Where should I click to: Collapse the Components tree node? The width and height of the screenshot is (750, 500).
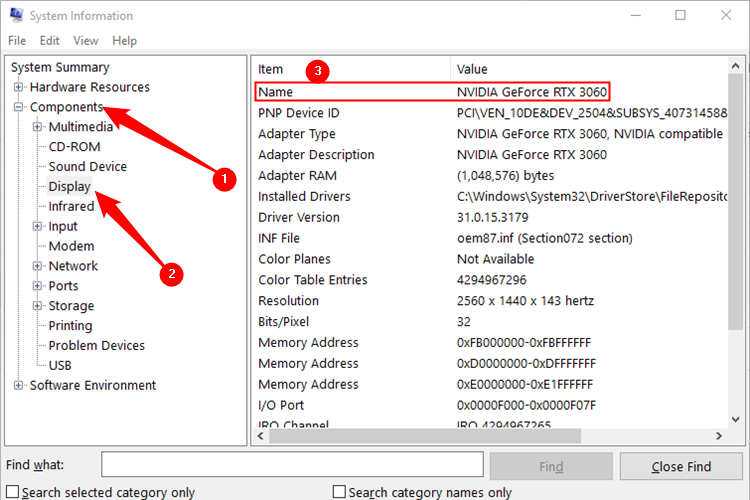pos(18,108)
